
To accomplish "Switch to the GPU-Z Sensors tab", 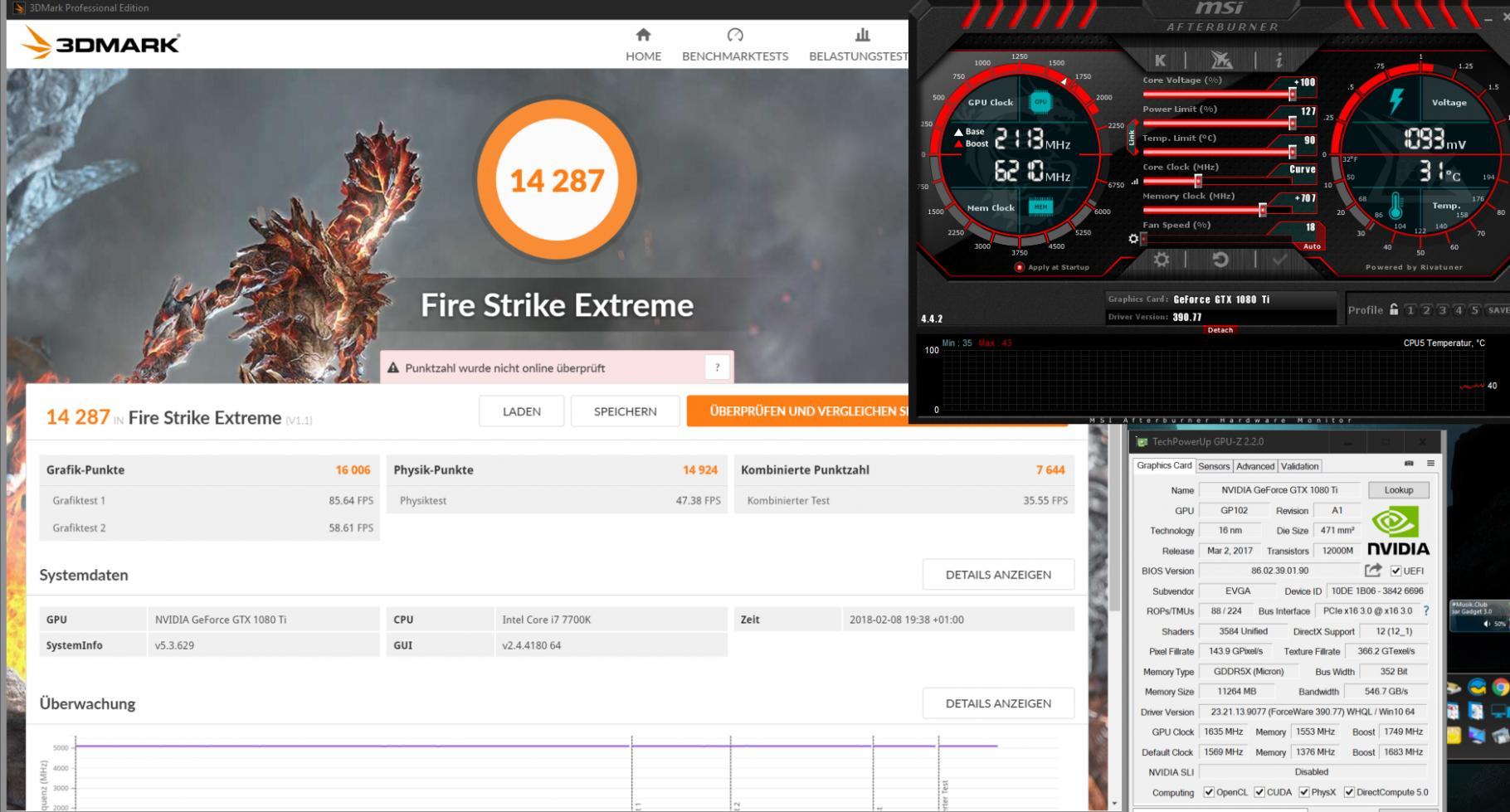I will click(1214, 466).
